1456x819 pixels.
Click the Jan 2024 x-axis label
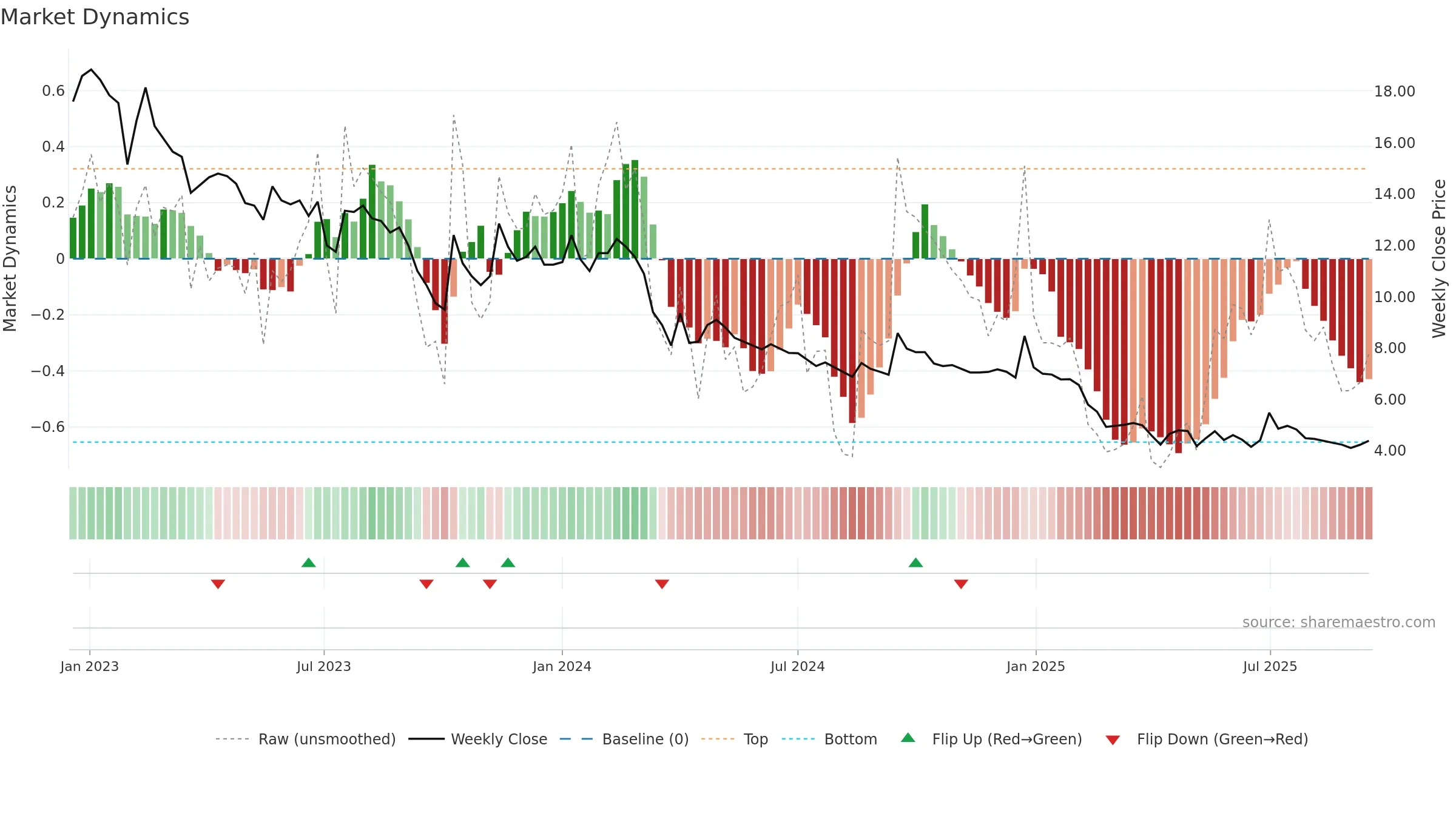[x=562, y=666]
